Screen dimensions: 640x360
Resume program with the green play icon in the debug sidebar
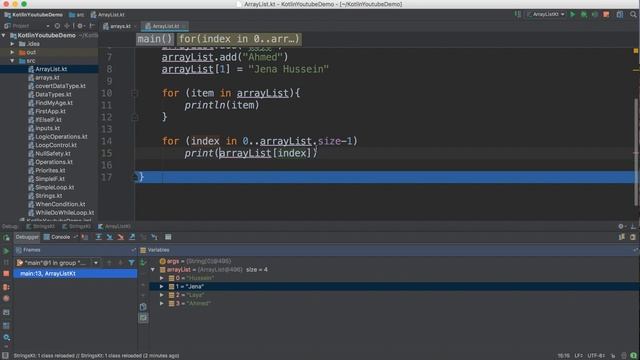tap(6, 251)
